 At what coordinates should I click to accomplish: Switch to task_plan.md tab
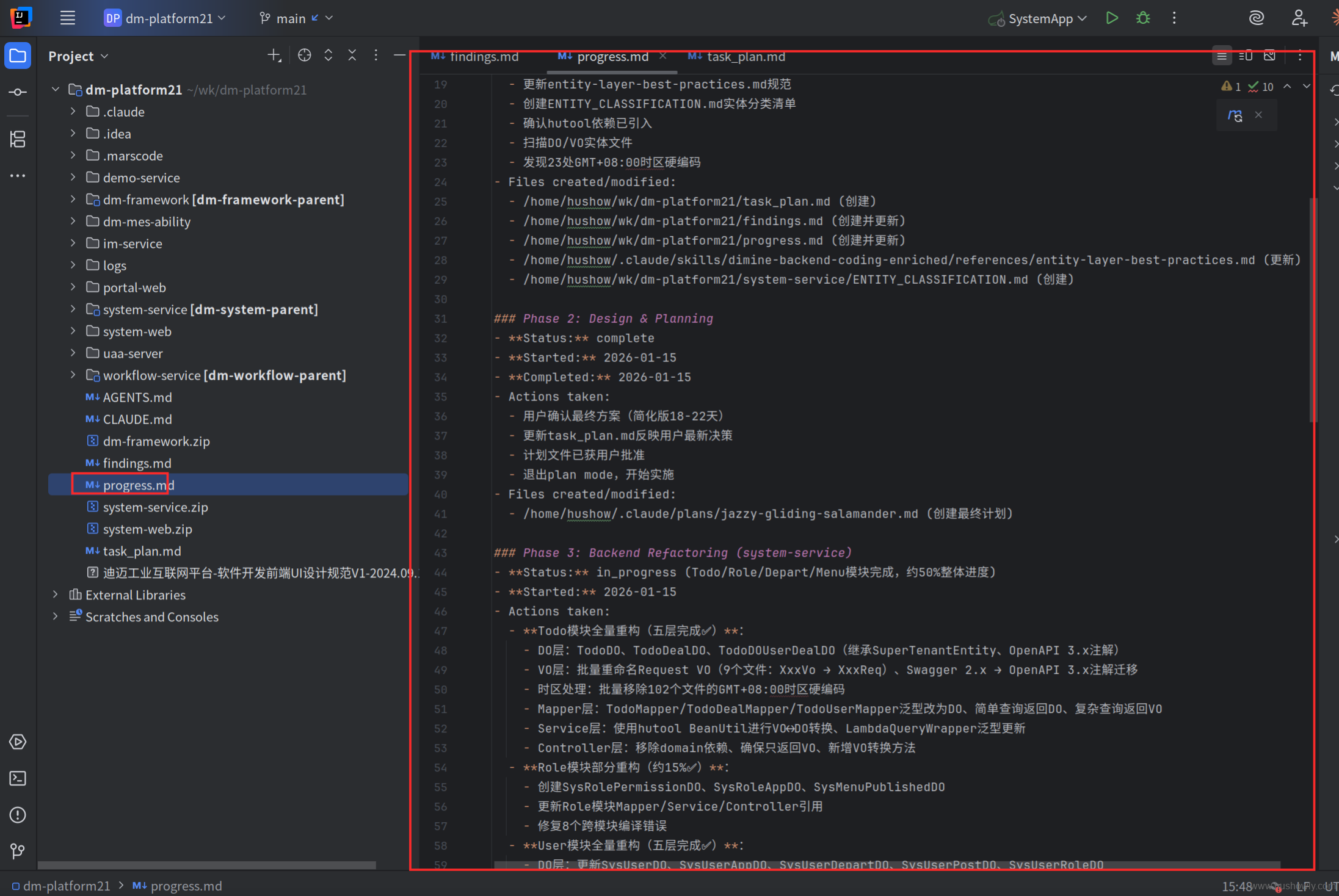click(x=745, y=57)
